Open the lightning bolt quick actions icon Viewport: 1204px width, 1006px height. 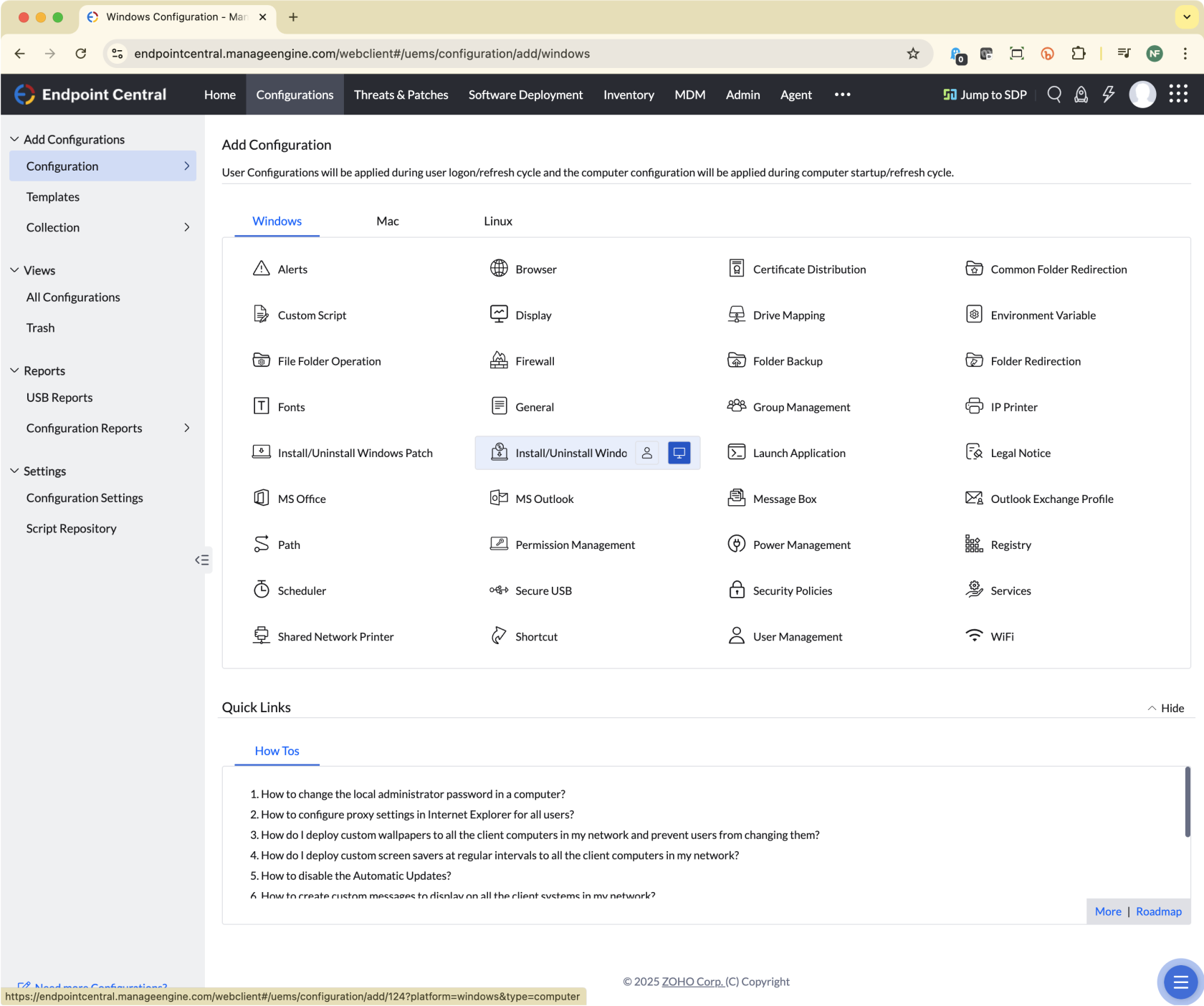1109,95
